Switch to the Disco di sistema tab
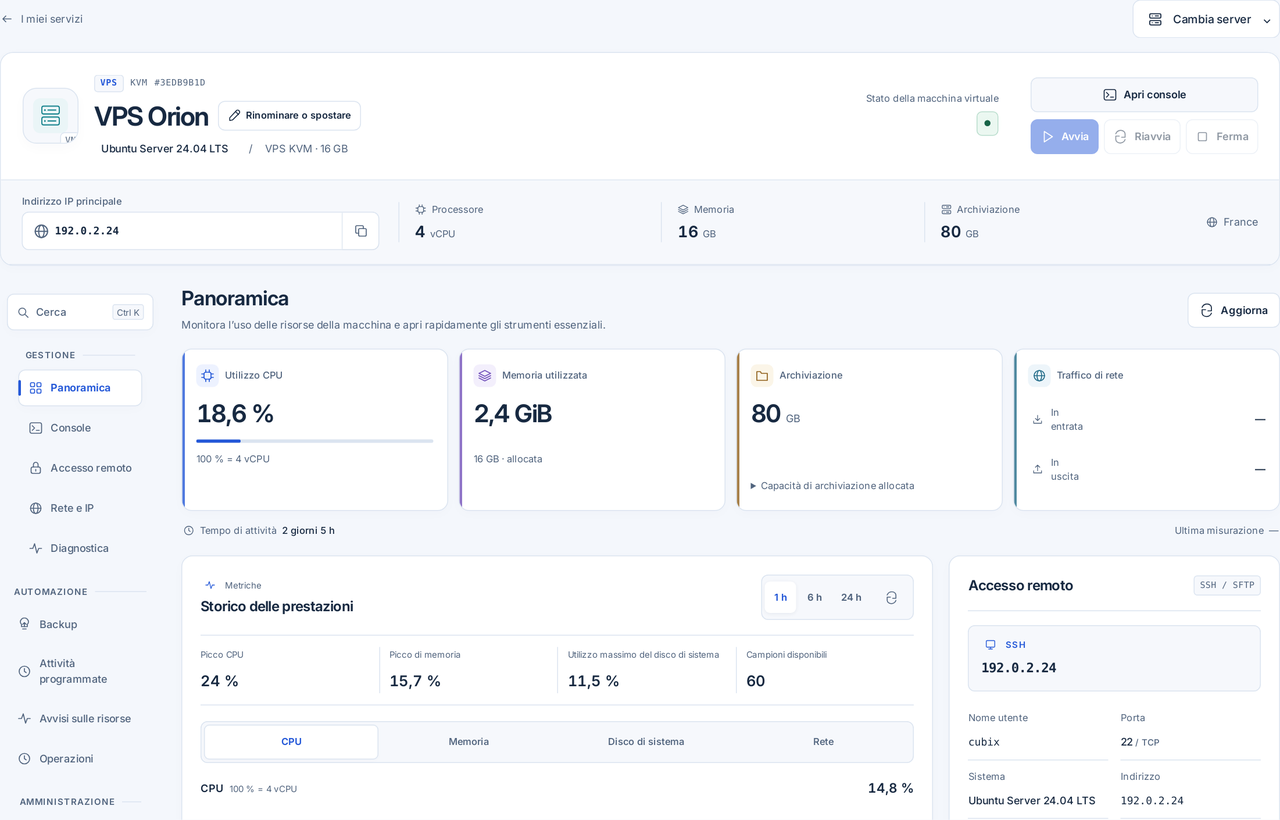Viewport: 1280px width, 820px height. pos(646,742)
